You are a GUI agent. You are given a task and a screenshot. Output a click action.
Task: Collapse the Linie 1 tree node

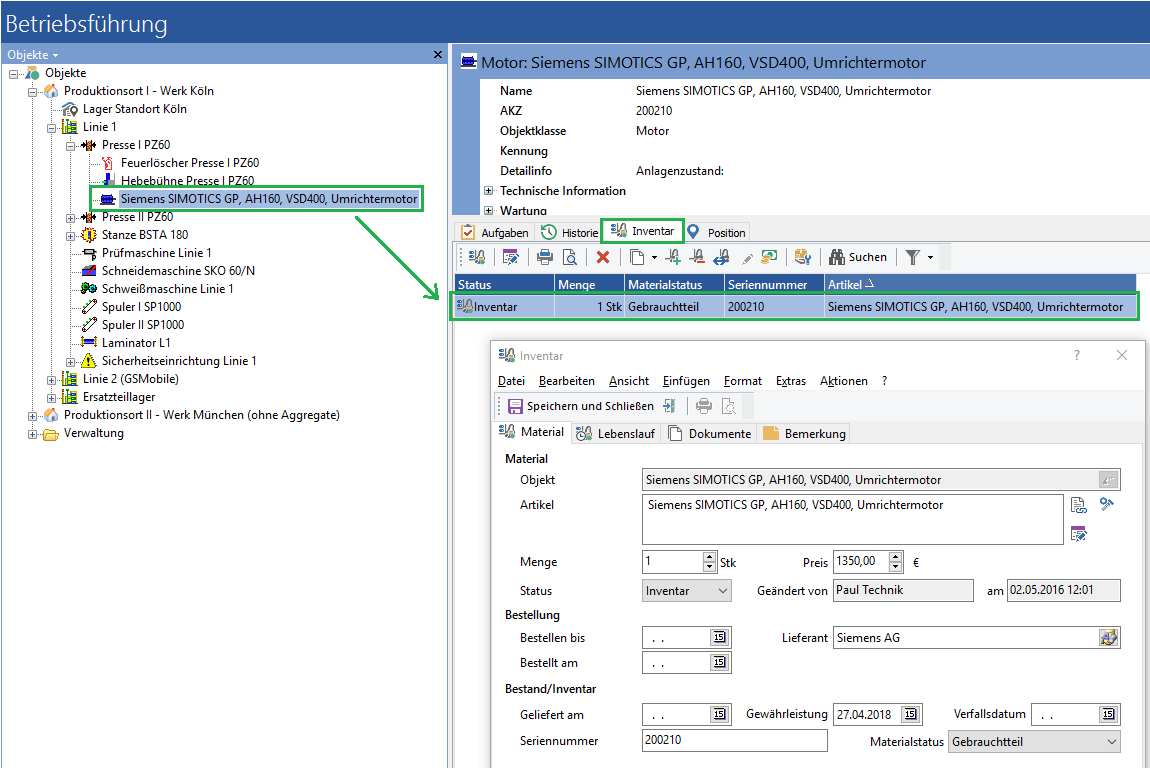(x=51, y=128)
